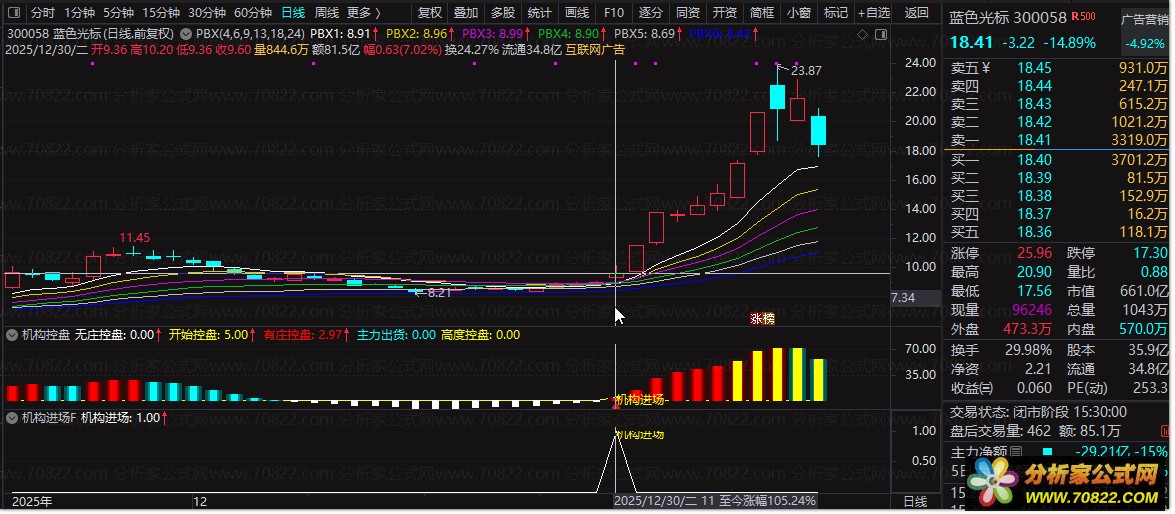This screenshot has height=514, width=1175.
Task: Click the 买一 price 18.40
Action: [x=1034, y=160]
